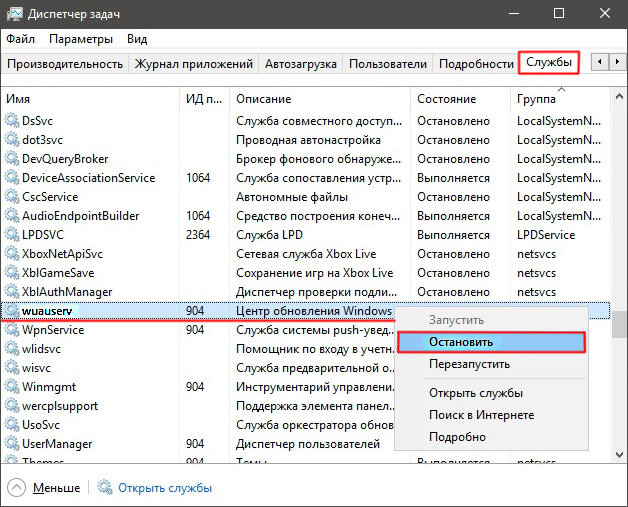Open the Вид menu
This screenshot has width=628, height=507.
pos(137,39)
